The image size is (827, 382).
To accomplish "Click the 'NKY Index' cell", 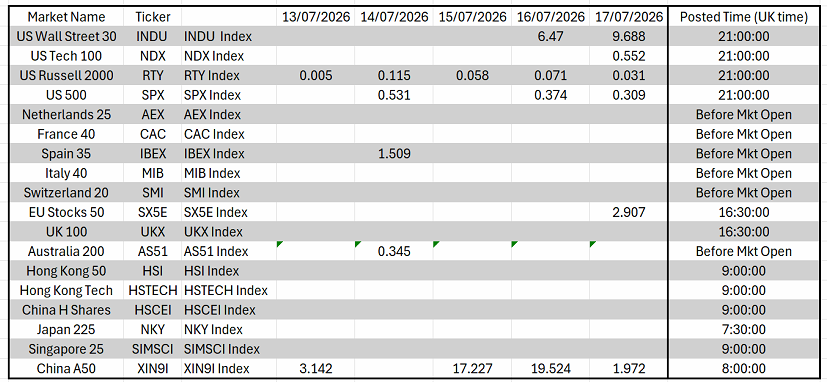I will pyautogui.click(x=229, y=329).
